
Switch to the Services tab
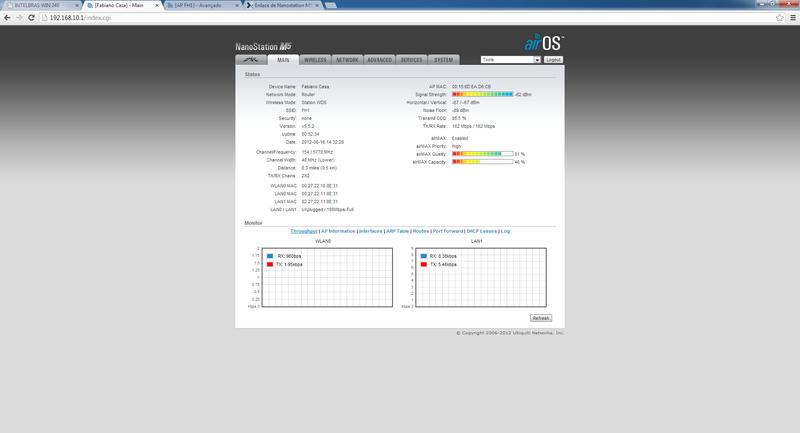click(411, 60)
